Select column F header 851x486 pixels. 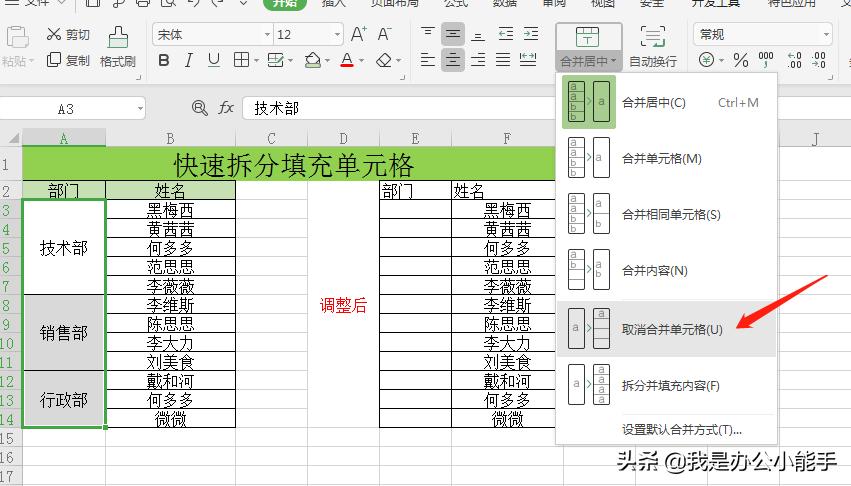507,138
